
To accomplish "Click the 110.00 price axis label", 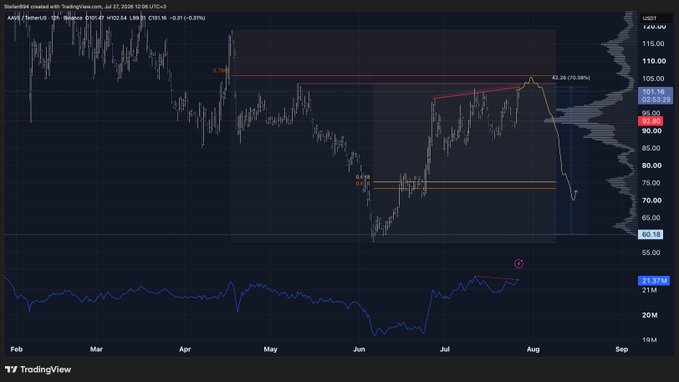I will [654, 61].
